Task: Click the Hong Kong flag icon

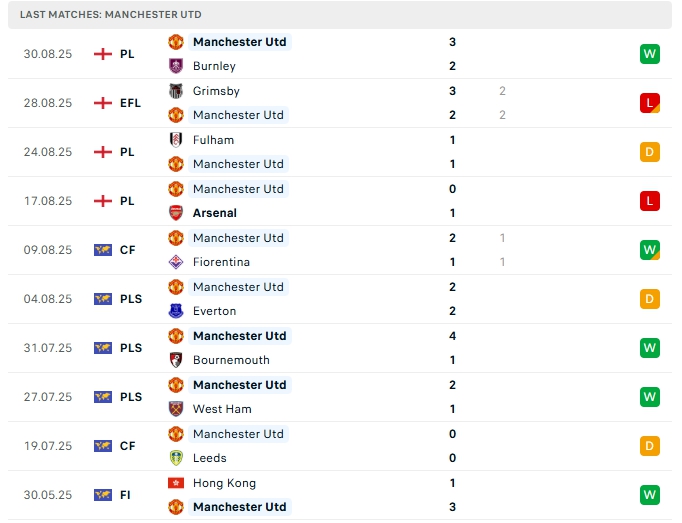Action: (x=176, y=483)
